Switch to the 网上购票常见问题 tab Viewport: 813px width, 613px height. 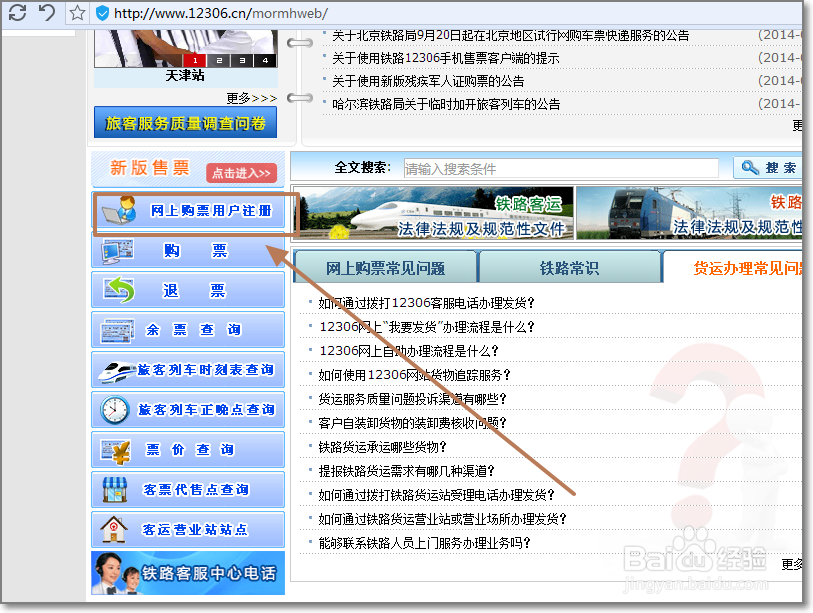pos(387,269)
